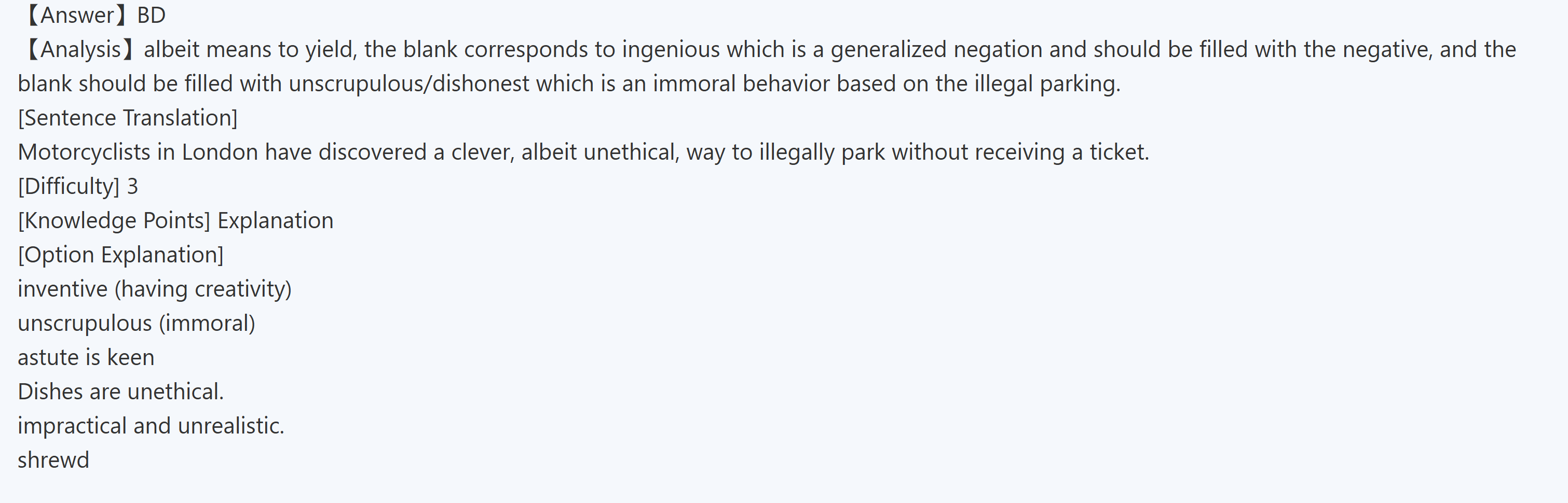
Task: Click the [Sentence Translation] heading
Action: pos(128,117)
